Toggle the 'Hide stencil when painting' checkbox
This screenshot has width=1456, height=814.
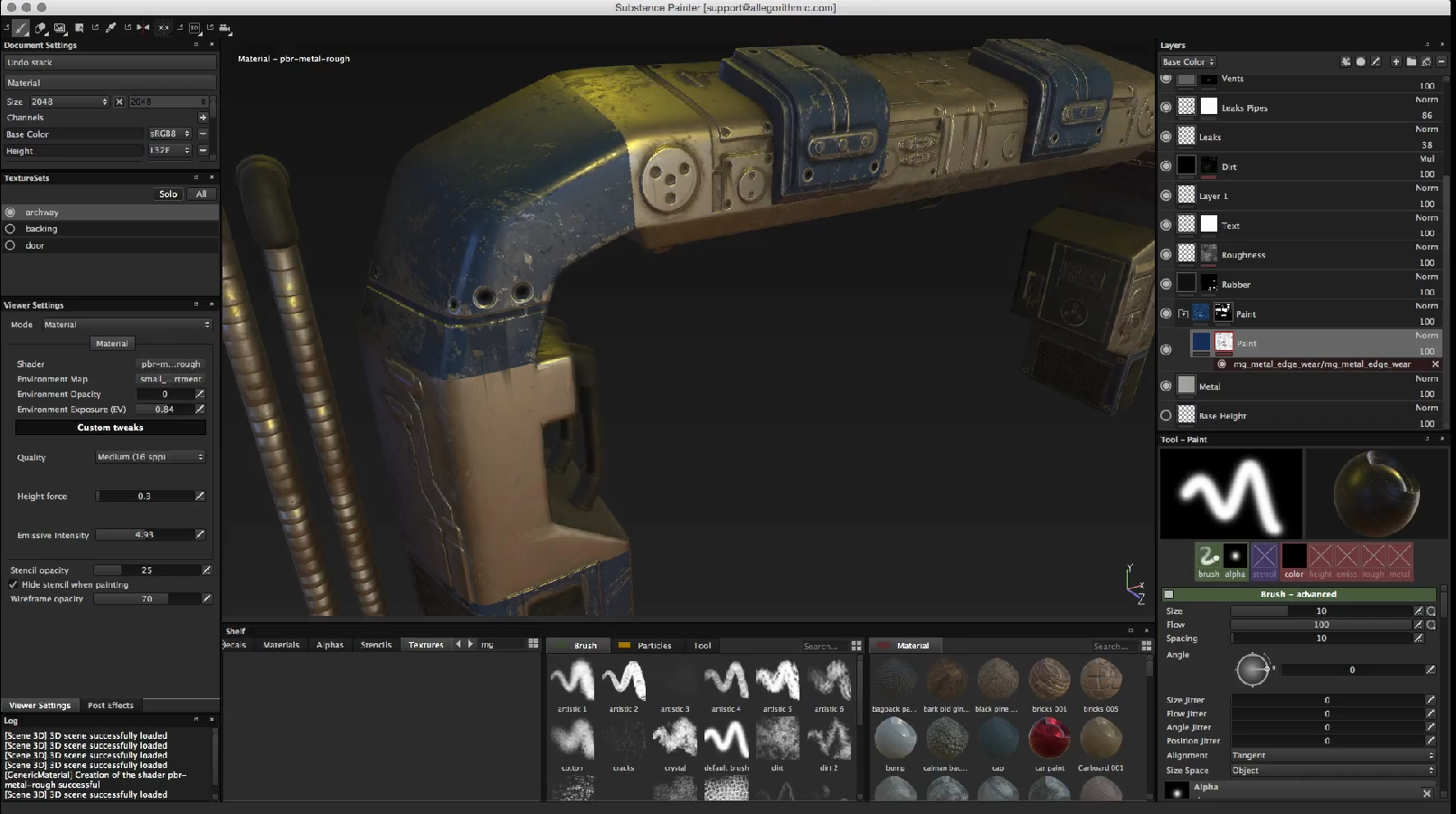click(x=14, y=585)
